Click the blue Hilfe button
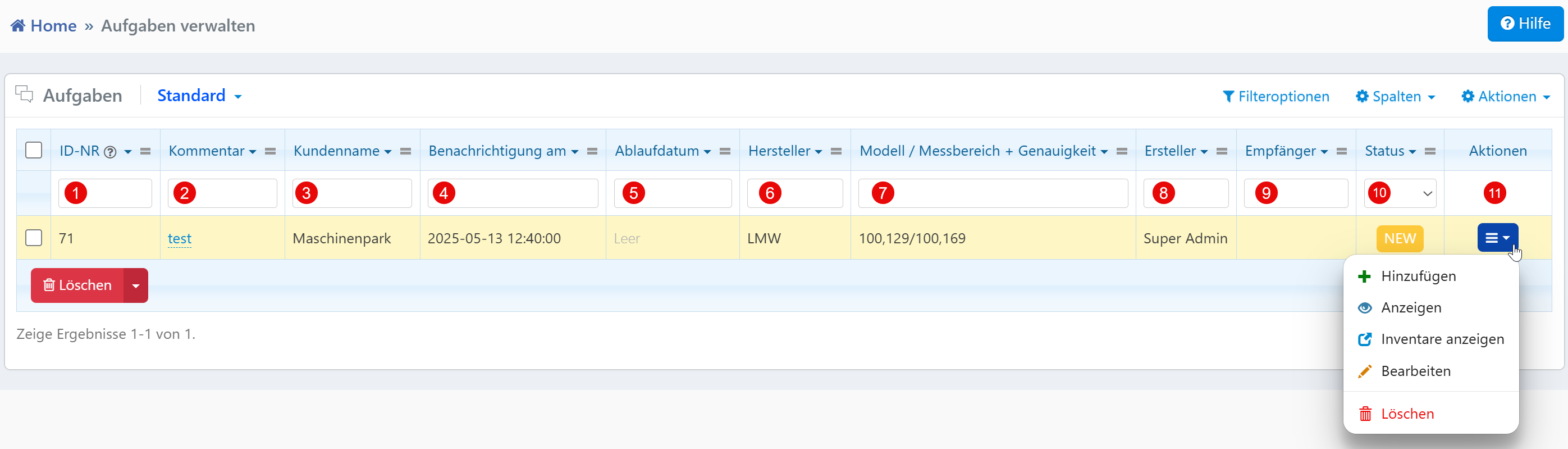The width and height of the screenshot is (1568, 449). [1525, 24]
